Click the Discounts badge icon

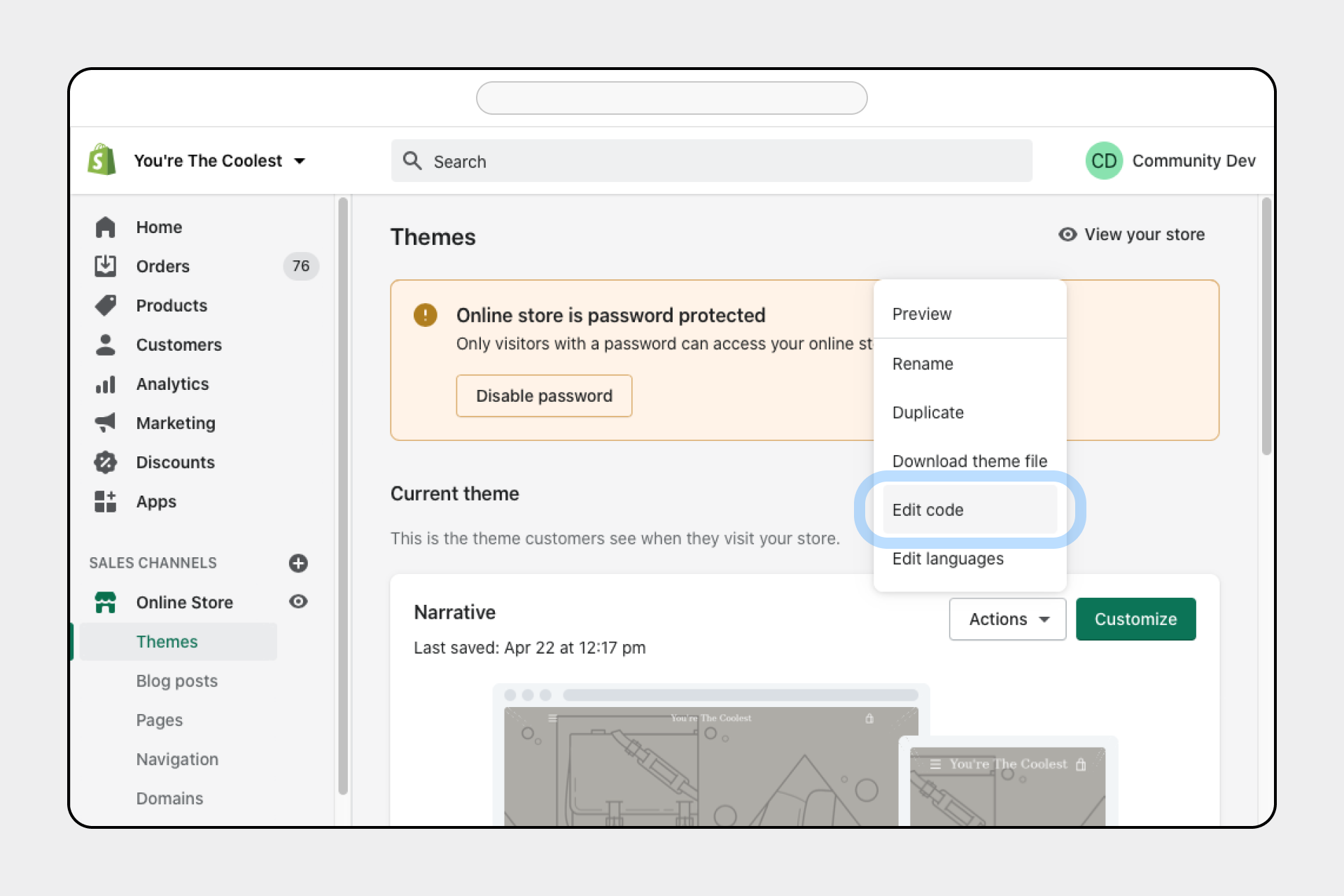point(105,462)
